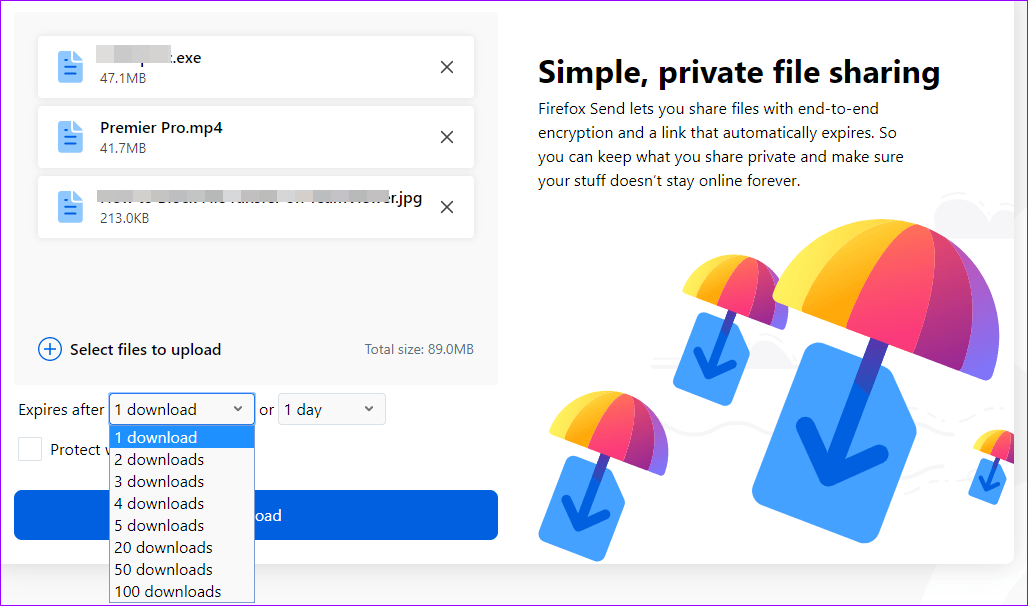Choose 100 downloads option
The width and height of the screenshot is (1028, 606).
click(182, 592)
